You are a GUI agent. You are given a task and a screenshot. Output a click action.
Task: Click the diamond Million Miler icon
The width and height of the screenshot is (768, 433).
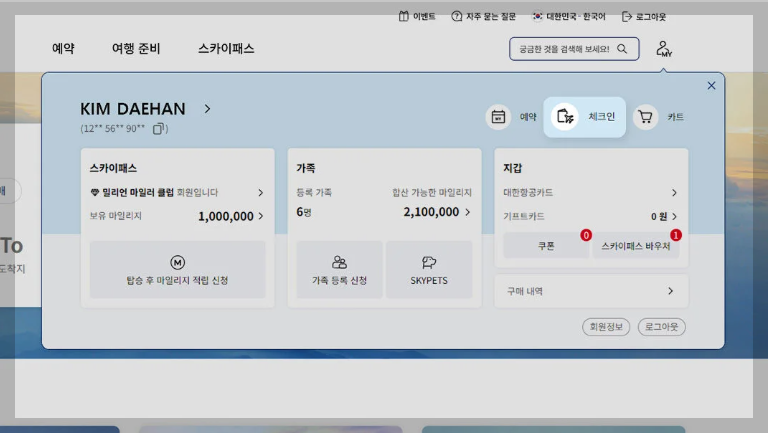95,192
